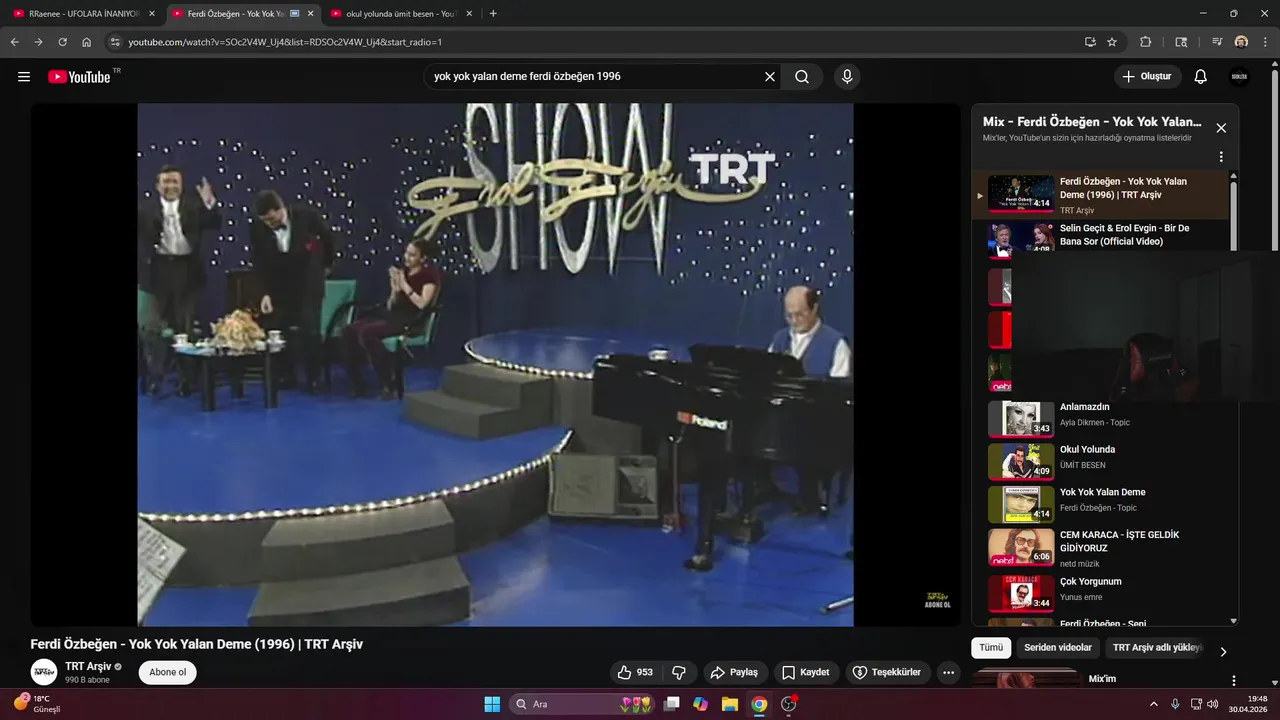This screenshot has height=720, width=1280.
Task: Bookmark this page with the star icon
Action: 1112,42
